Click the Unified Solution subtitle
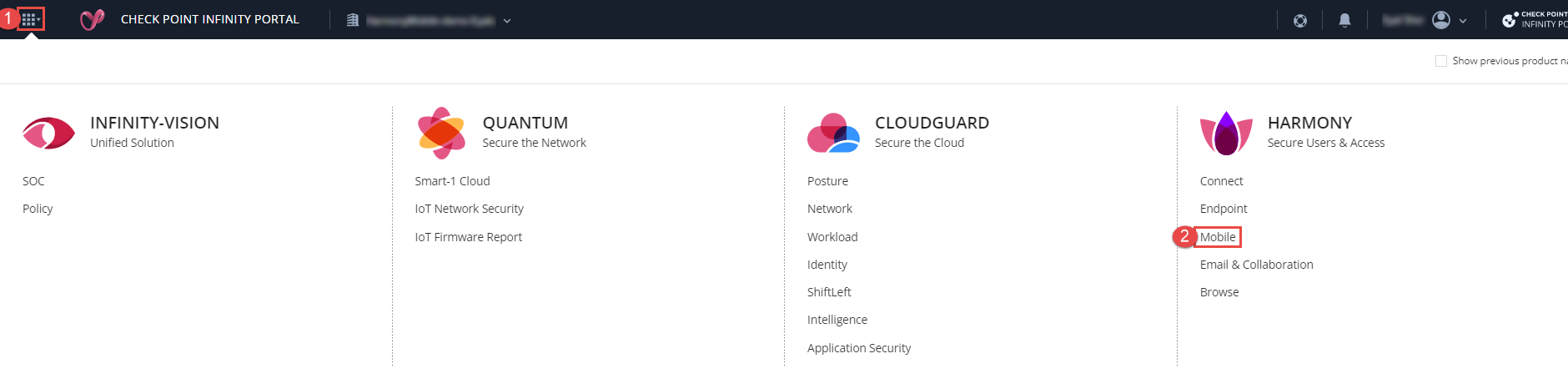 132,143
